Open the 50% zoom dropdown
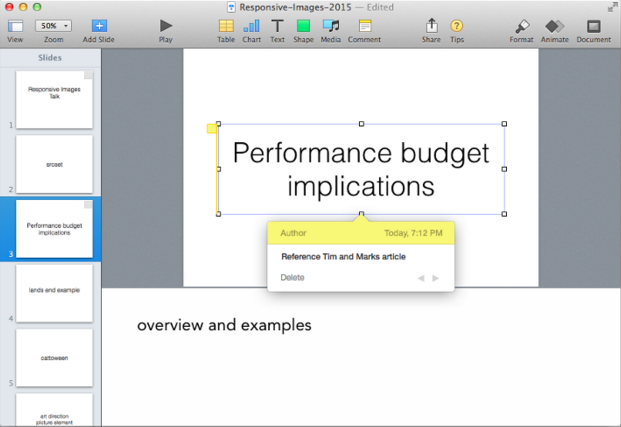The width and height of the screenshot is (621, 427). 53,26
